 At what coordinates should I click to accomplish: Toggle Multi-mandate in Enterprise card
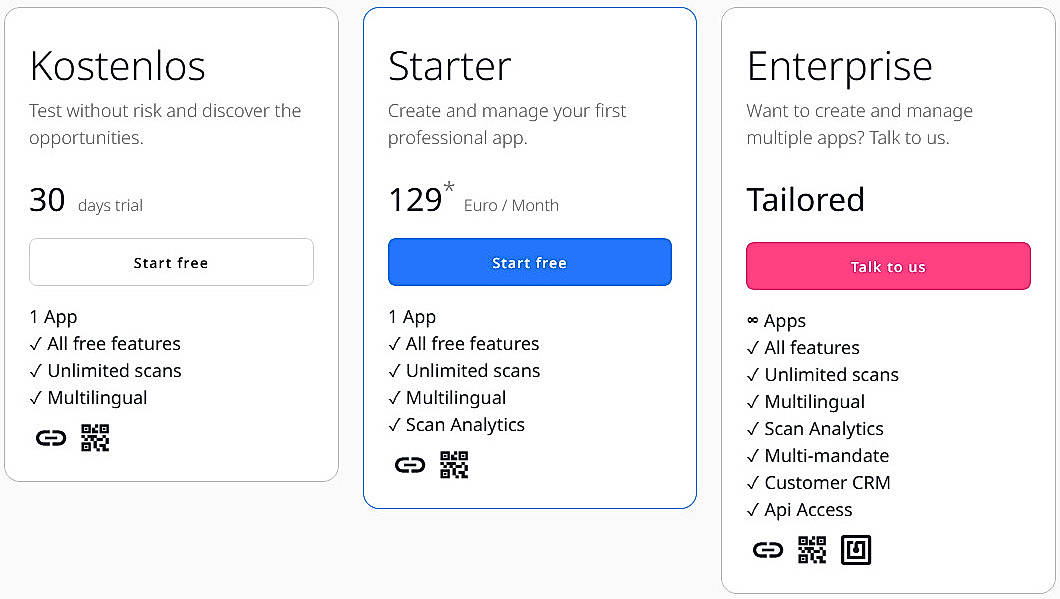tap(820, 455)
